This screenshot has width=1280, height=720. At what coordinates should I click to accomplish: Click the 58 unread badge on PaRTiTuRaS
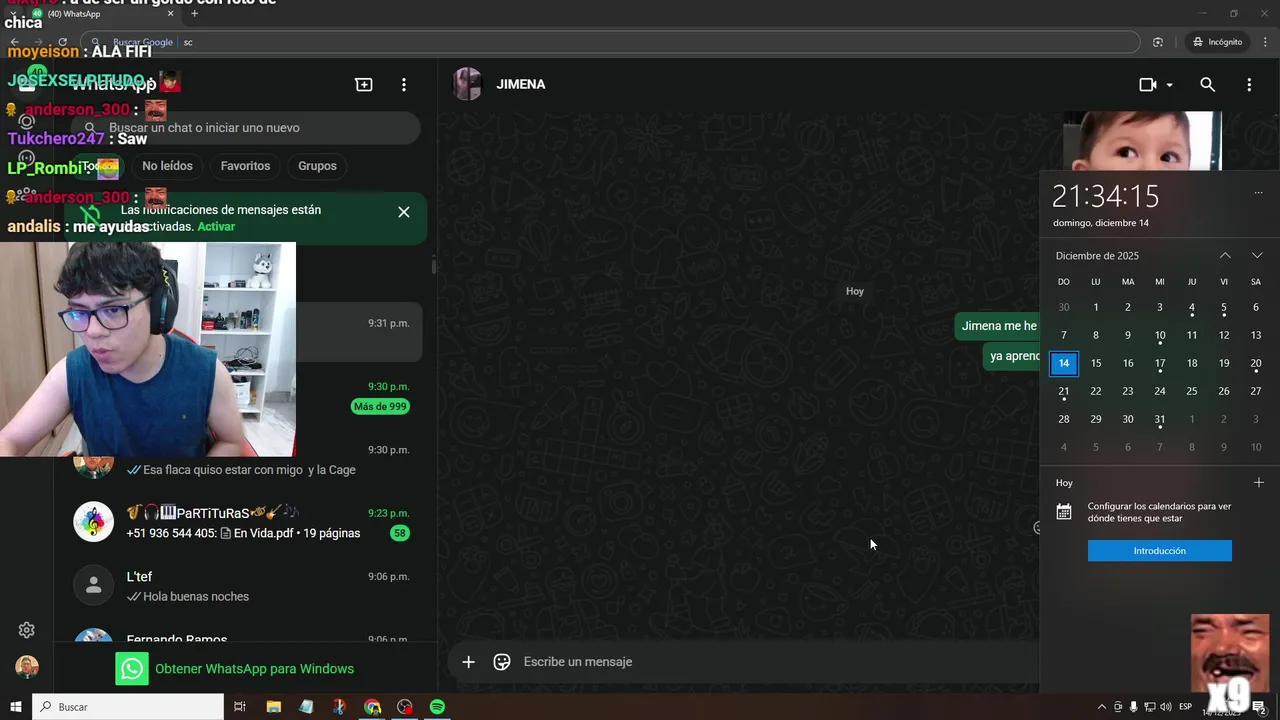pos(400,533)
